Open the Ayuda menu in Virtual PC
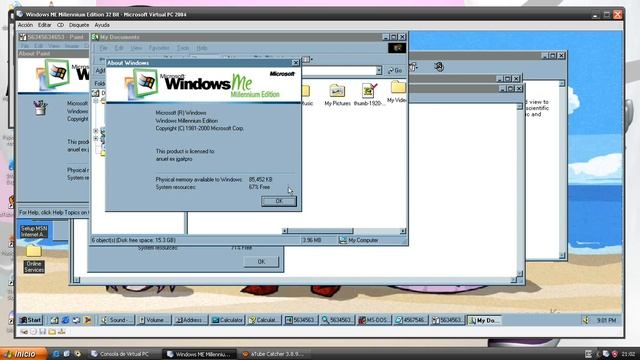Viewport: 640px width, 360px height. [x=102, y=25]
